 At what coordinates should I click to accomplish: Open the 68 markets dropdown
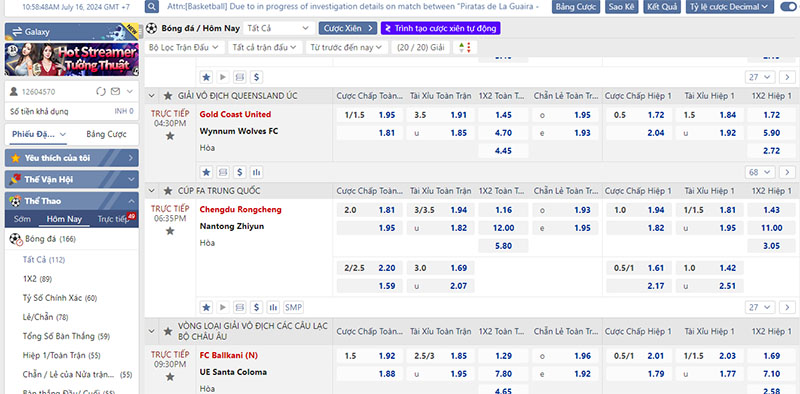click(x=761, y=173)
